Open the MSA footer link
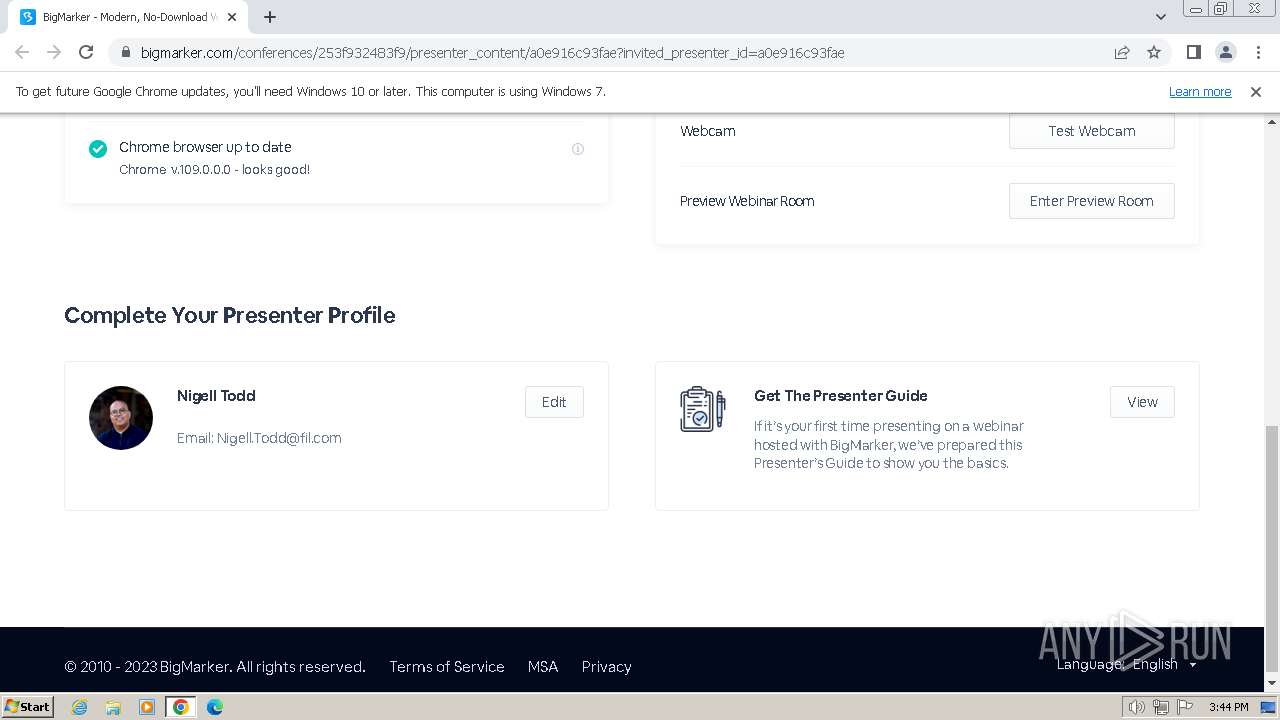The image size is (1280, 720). (543, 667)
